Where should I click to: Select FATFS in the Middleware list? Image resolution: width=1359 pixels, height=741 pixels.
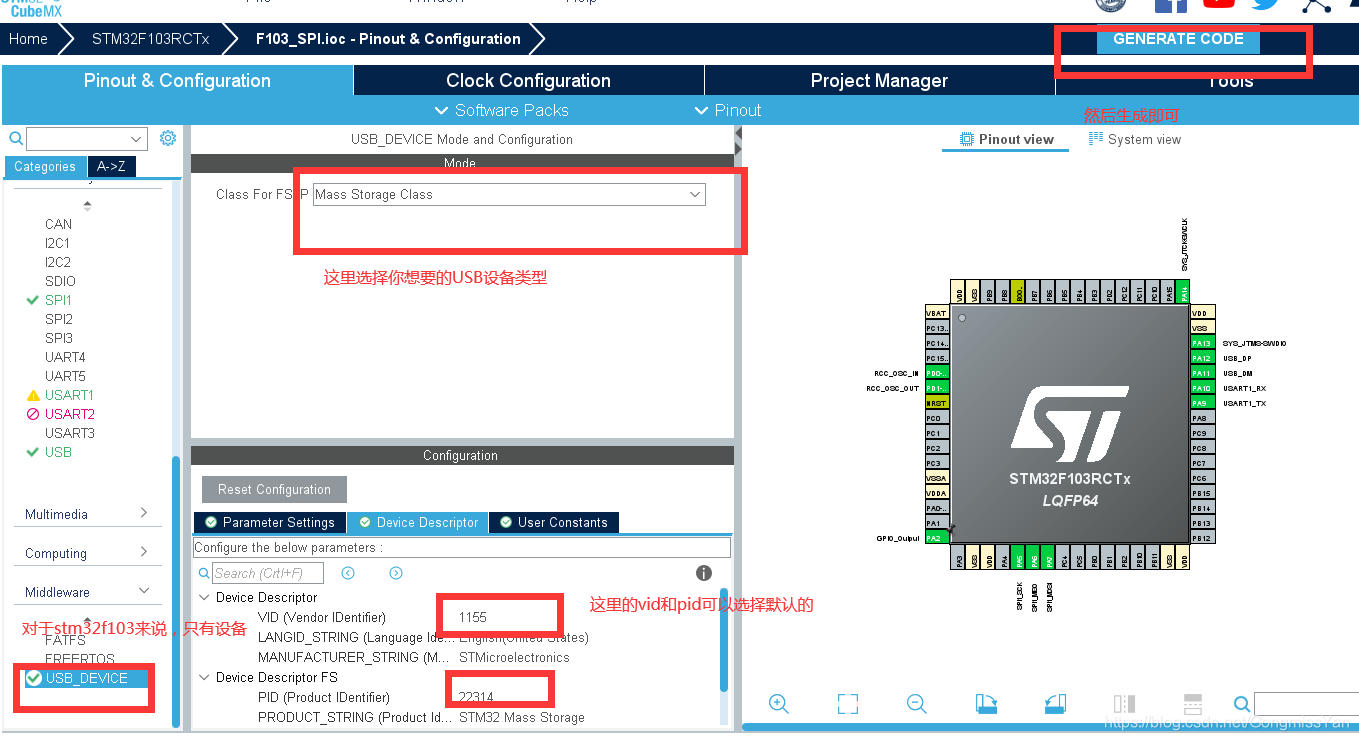65,640
